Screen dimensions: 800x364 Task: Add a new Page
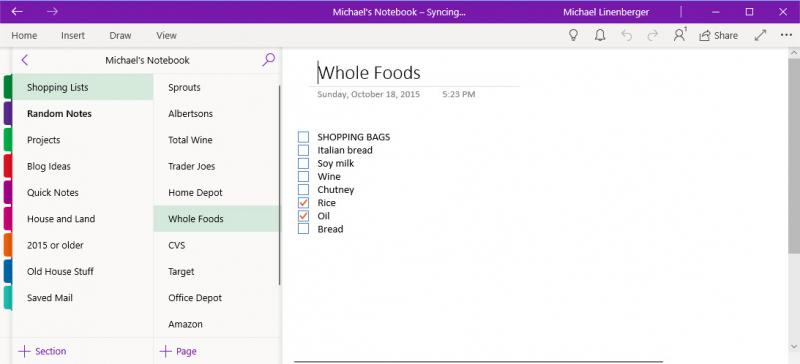pos(178,351)
